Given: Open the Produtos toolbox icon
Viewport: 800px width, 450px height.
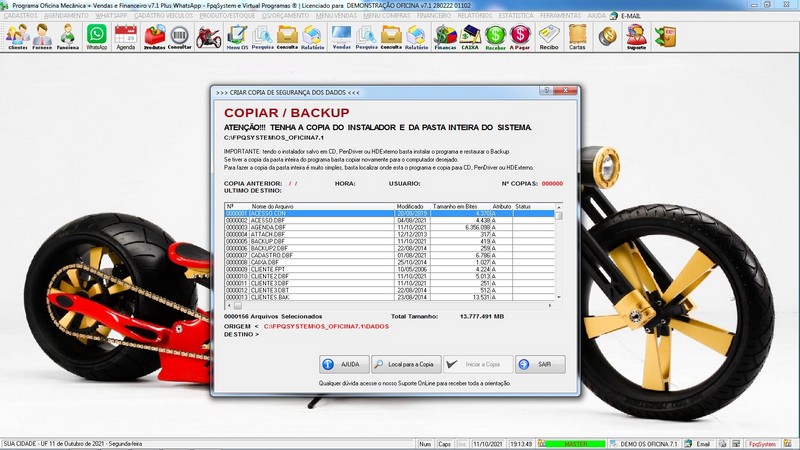Looking at the screenshot, I should coord(155,37).
